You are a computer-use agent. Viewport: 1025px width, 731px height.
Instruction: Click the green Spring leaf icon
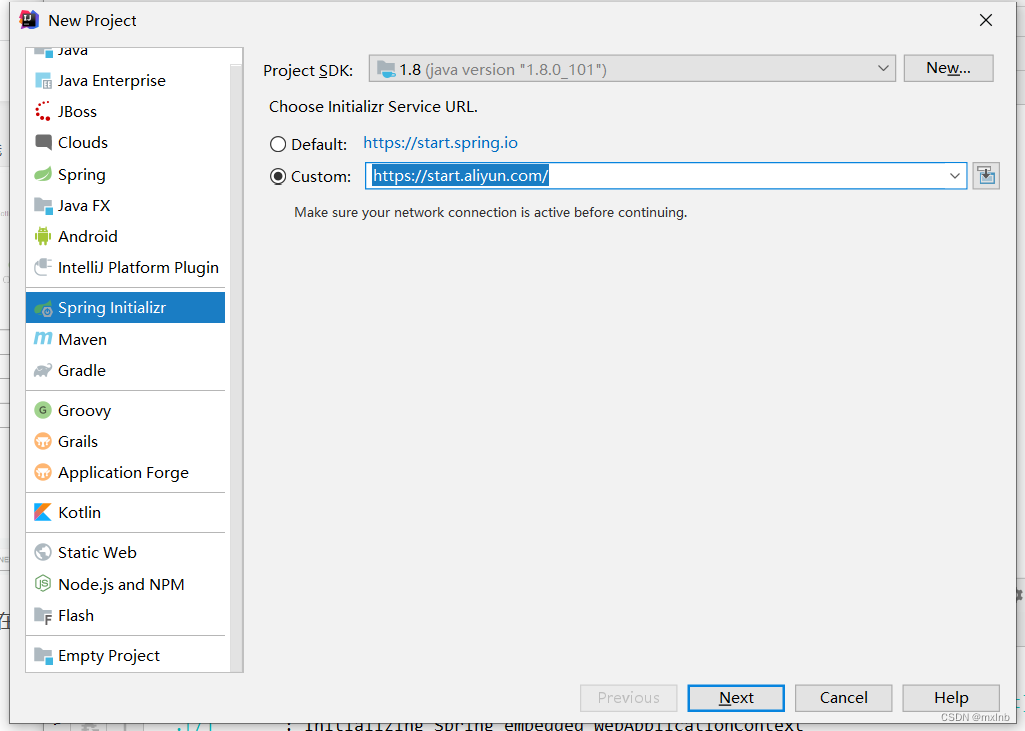pyautogui.click(x=43, y=174)
